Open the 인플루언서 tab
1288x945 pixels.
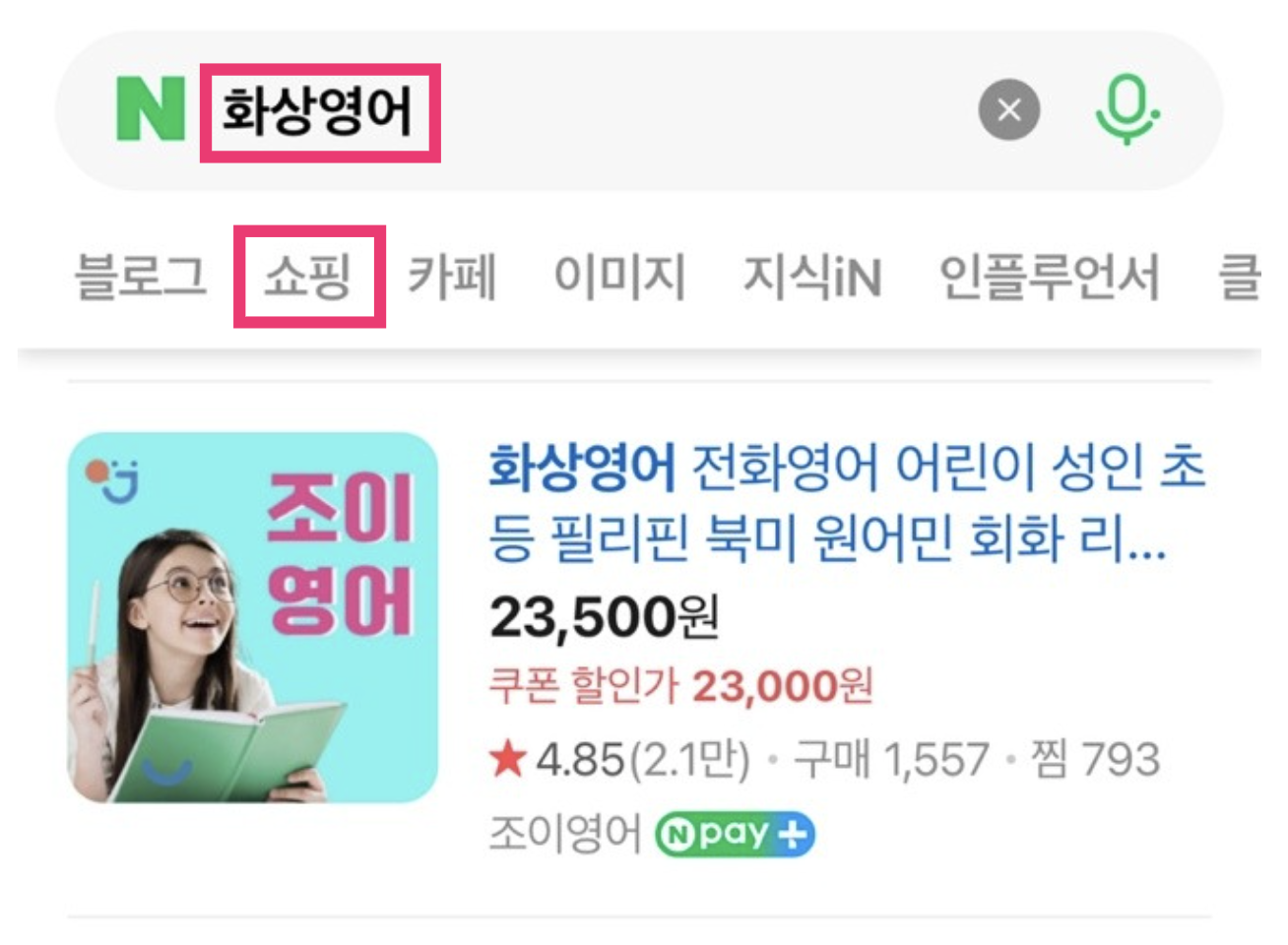click(x=1050, y=276)
